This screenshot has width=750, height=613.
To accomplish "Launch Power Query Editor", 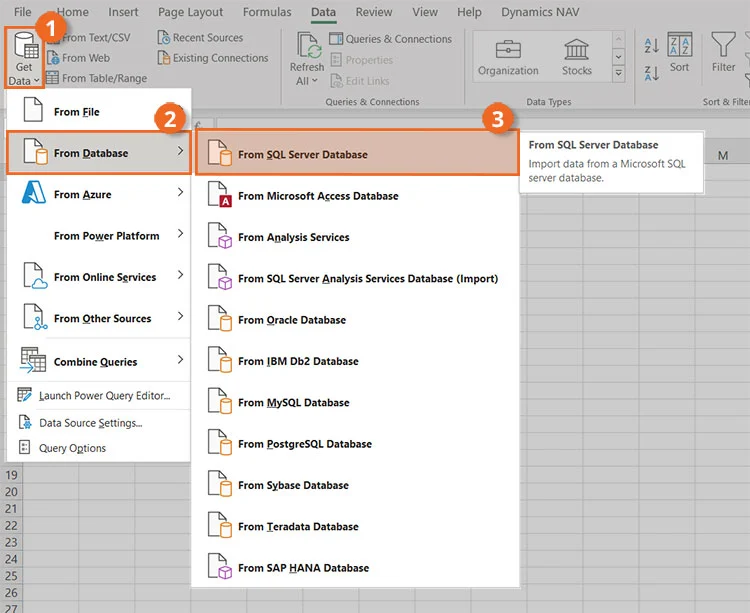I will point(99,395).
